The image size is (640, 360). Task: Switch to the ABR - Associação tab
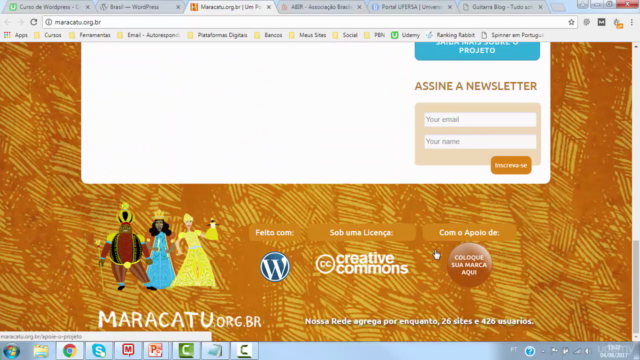pyautogui.click(x=321, y=7)
